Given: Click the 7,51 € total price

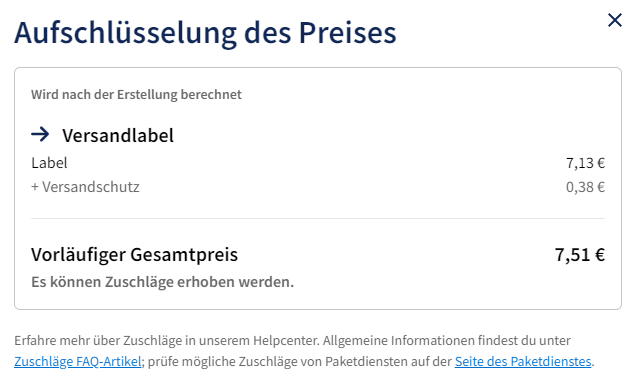Looking at the screenshot, I should click(x=580, y=255).
